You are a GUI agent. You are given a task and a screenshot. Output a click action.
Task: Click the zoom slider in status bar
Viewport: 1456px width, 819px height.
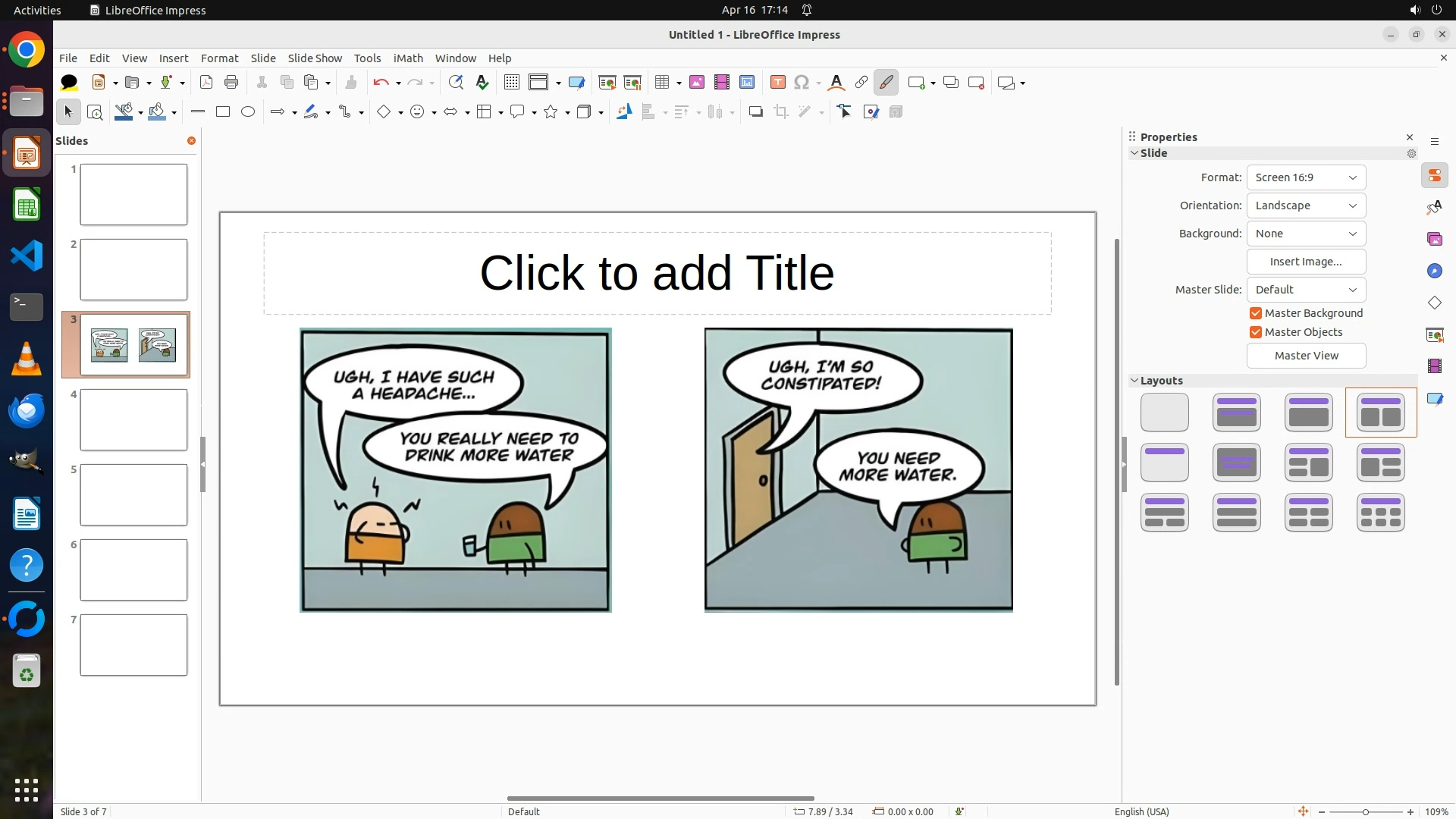pos(1365,811)
